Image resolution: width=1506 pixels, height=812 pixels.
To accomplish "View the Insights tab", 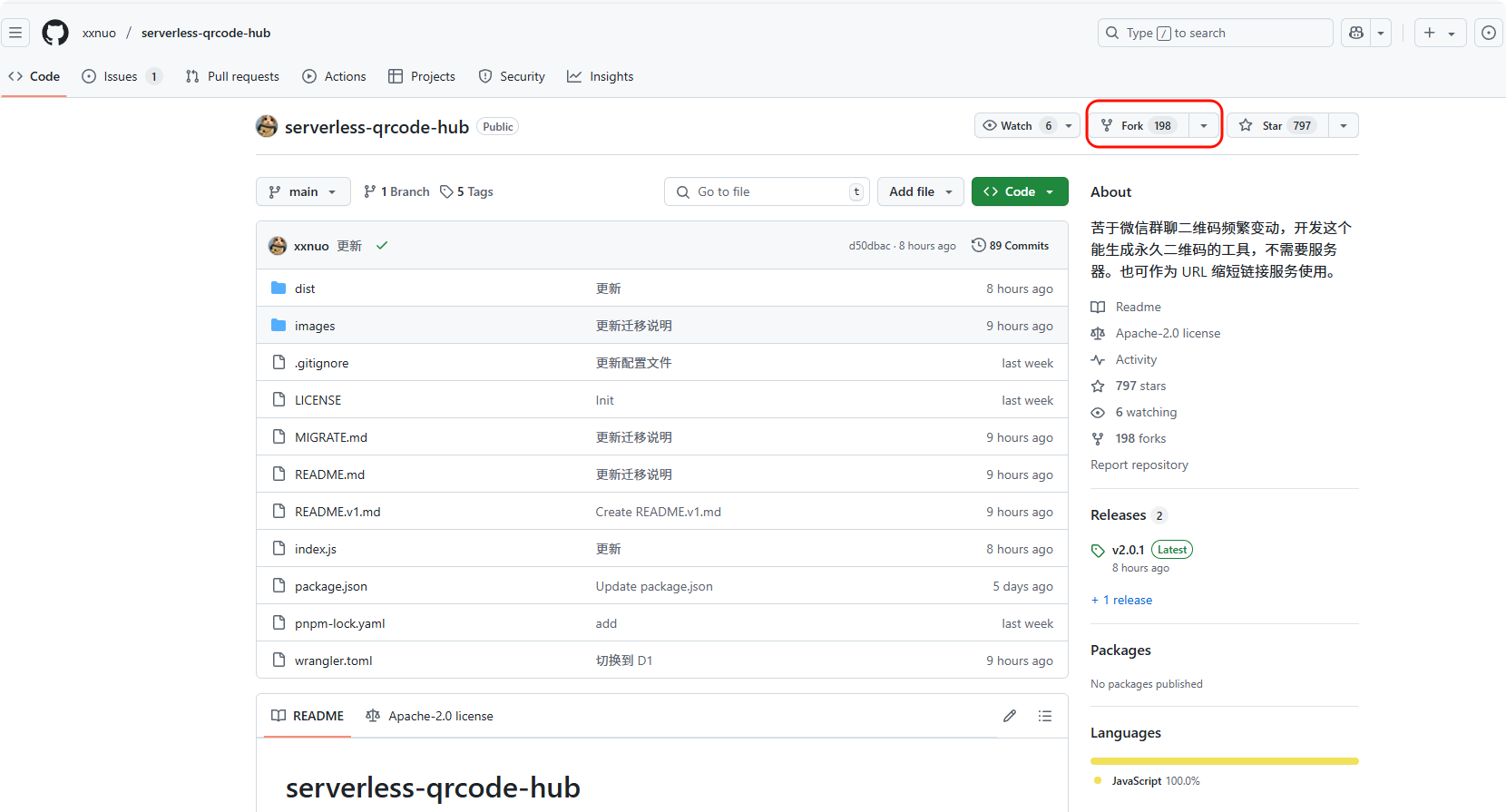I will pyautogui.click(x=601, y=76).
